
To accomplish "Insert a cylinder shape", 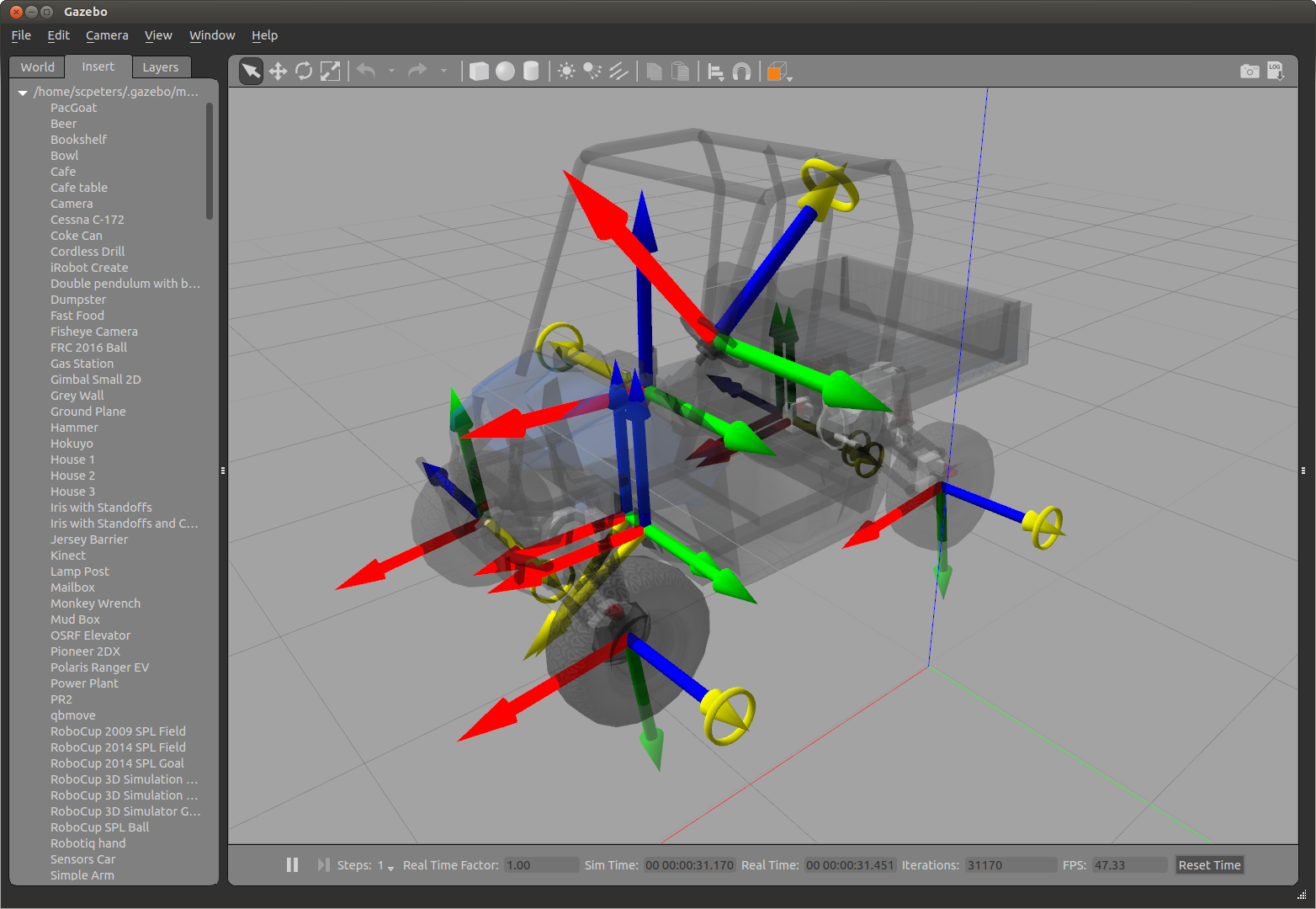I will point(531,72).
